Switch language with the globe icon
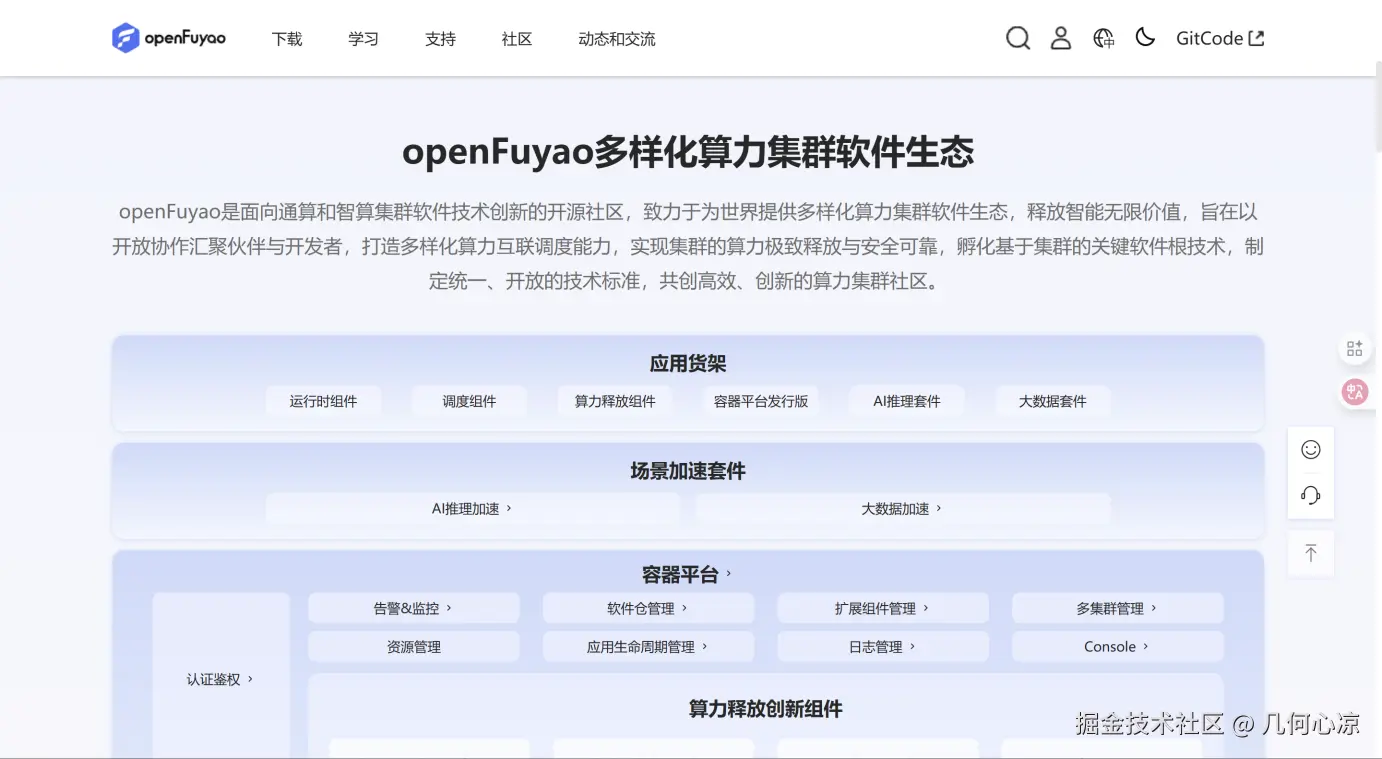The image size is (1382, 759). (x=1104, y=38)
